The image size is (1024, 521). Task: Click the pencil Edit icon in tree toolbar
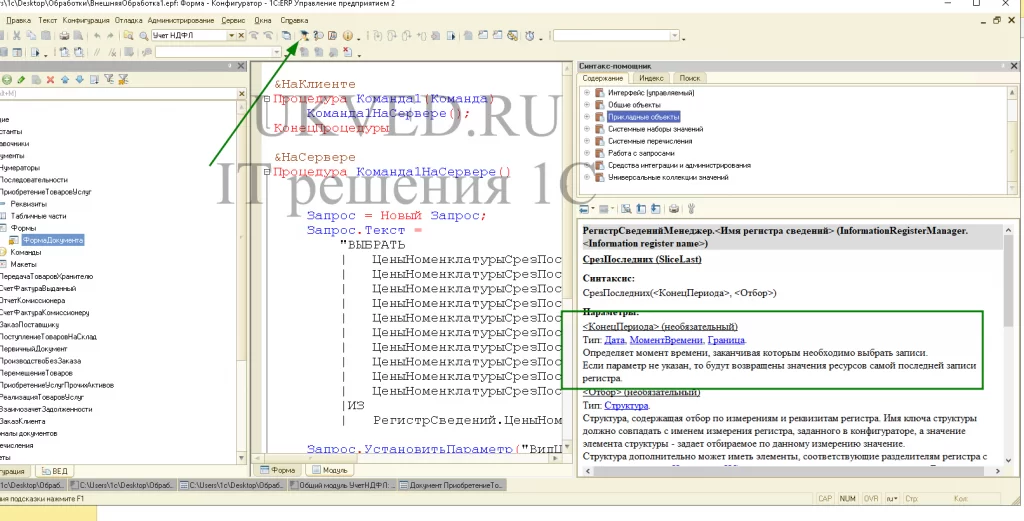pyautogui.click(x=21, y=79)
